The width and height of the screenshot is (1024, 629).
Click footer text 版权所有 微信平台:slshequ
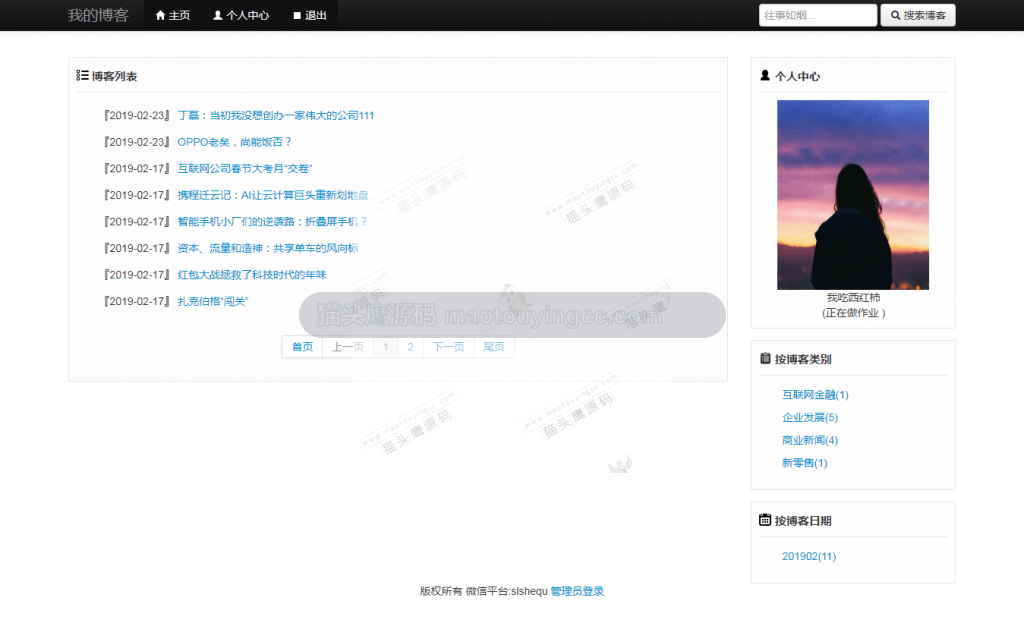(x=483, y=591)
